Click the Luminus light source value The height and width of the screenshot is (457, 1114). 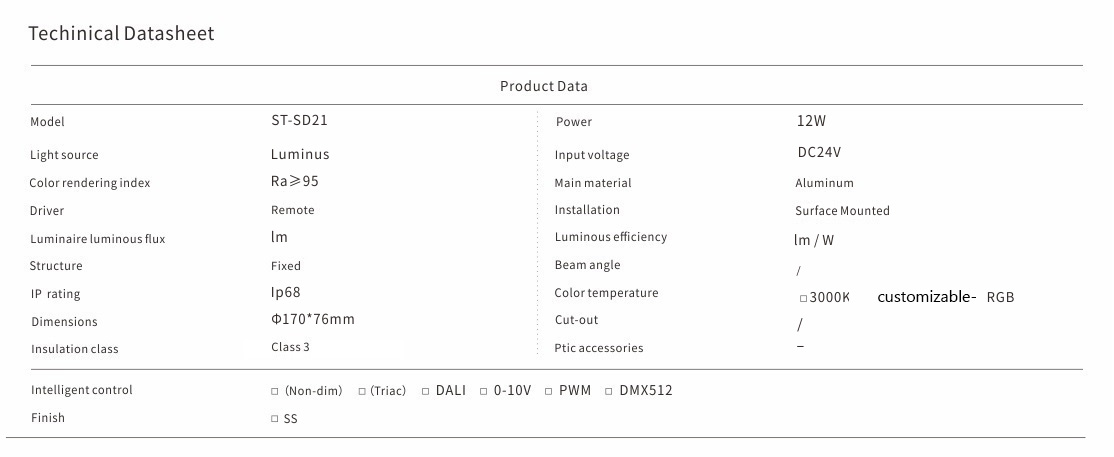(300, 154)
